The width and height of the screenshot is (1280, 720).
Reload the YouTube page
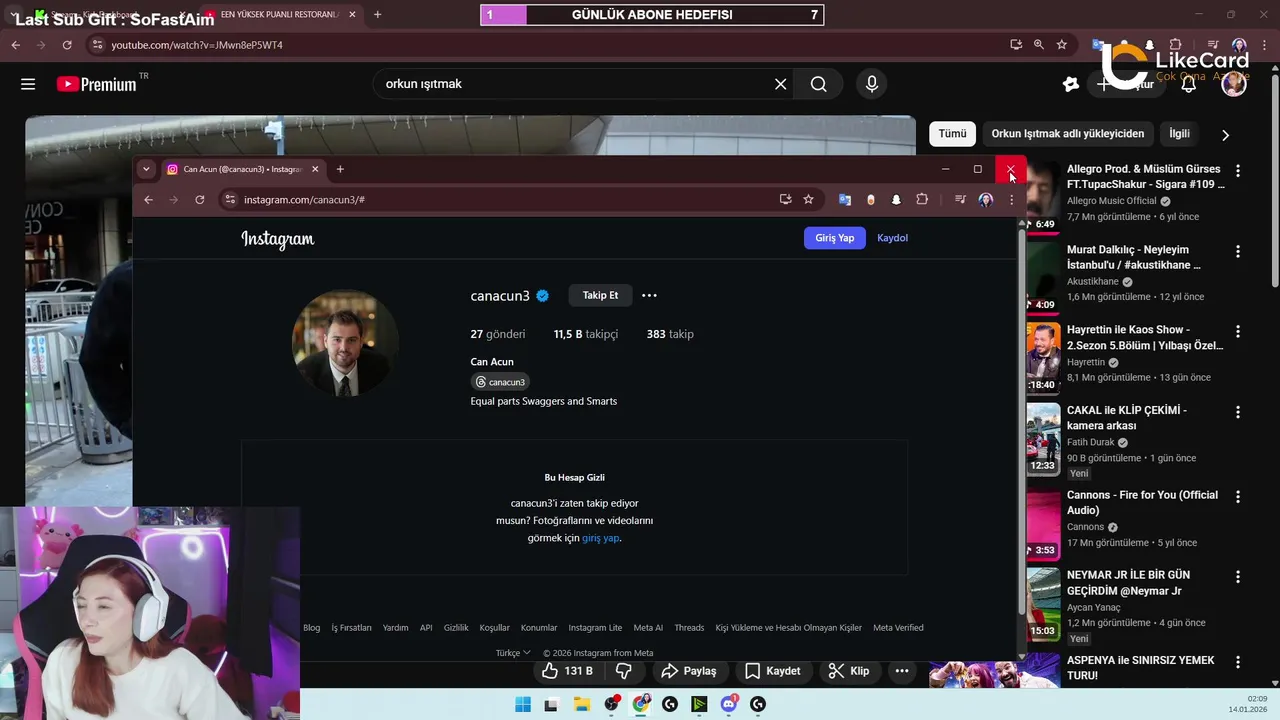tap(67, 45)
